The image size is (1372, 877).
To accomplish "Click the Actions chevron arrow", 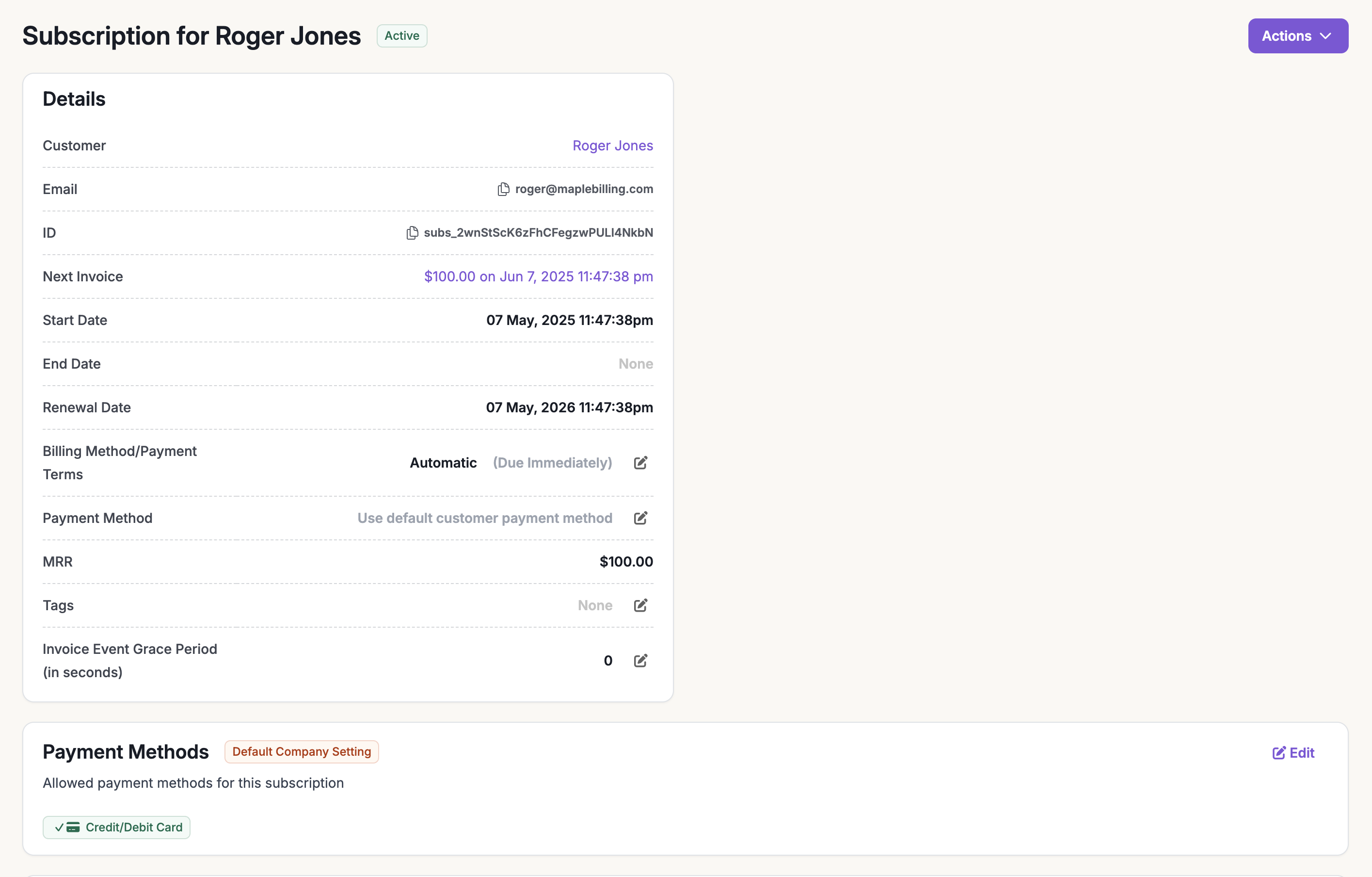I will (1326, 36).
